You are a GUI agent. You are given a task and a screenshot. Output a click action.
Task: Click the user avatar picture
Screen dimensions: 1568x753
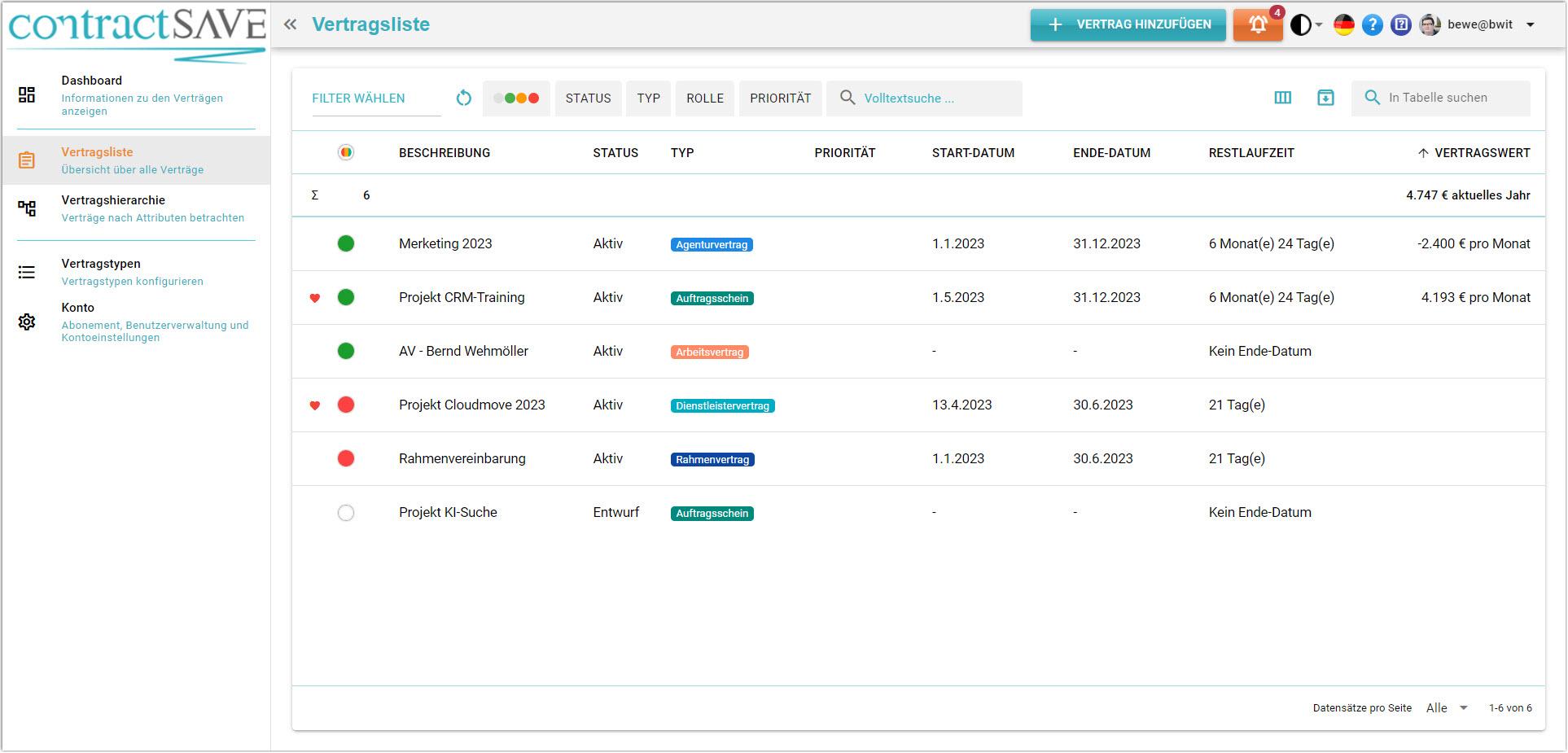1430,25
